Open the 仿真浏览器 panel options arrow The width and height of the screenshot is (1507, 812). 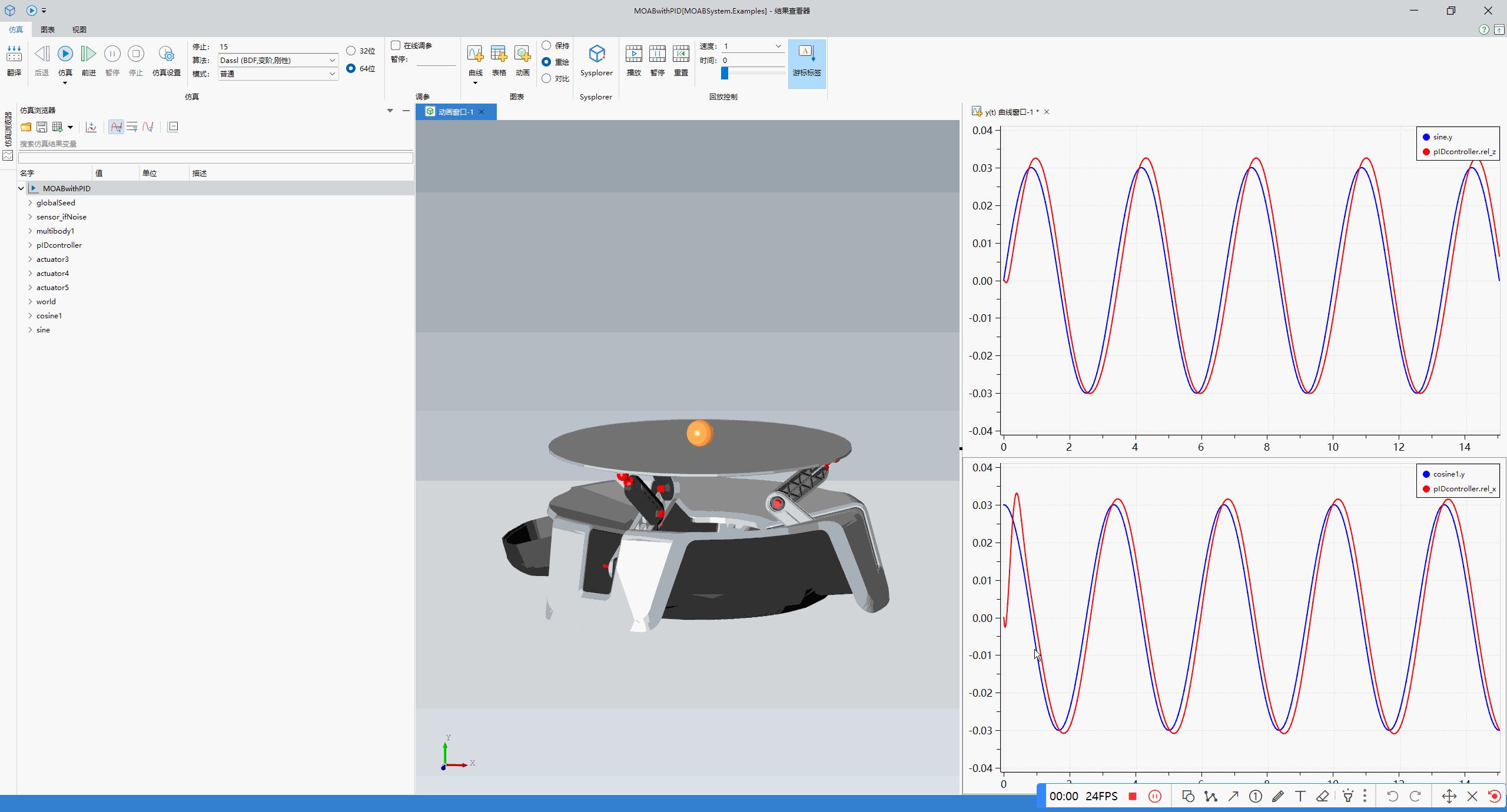390,110
